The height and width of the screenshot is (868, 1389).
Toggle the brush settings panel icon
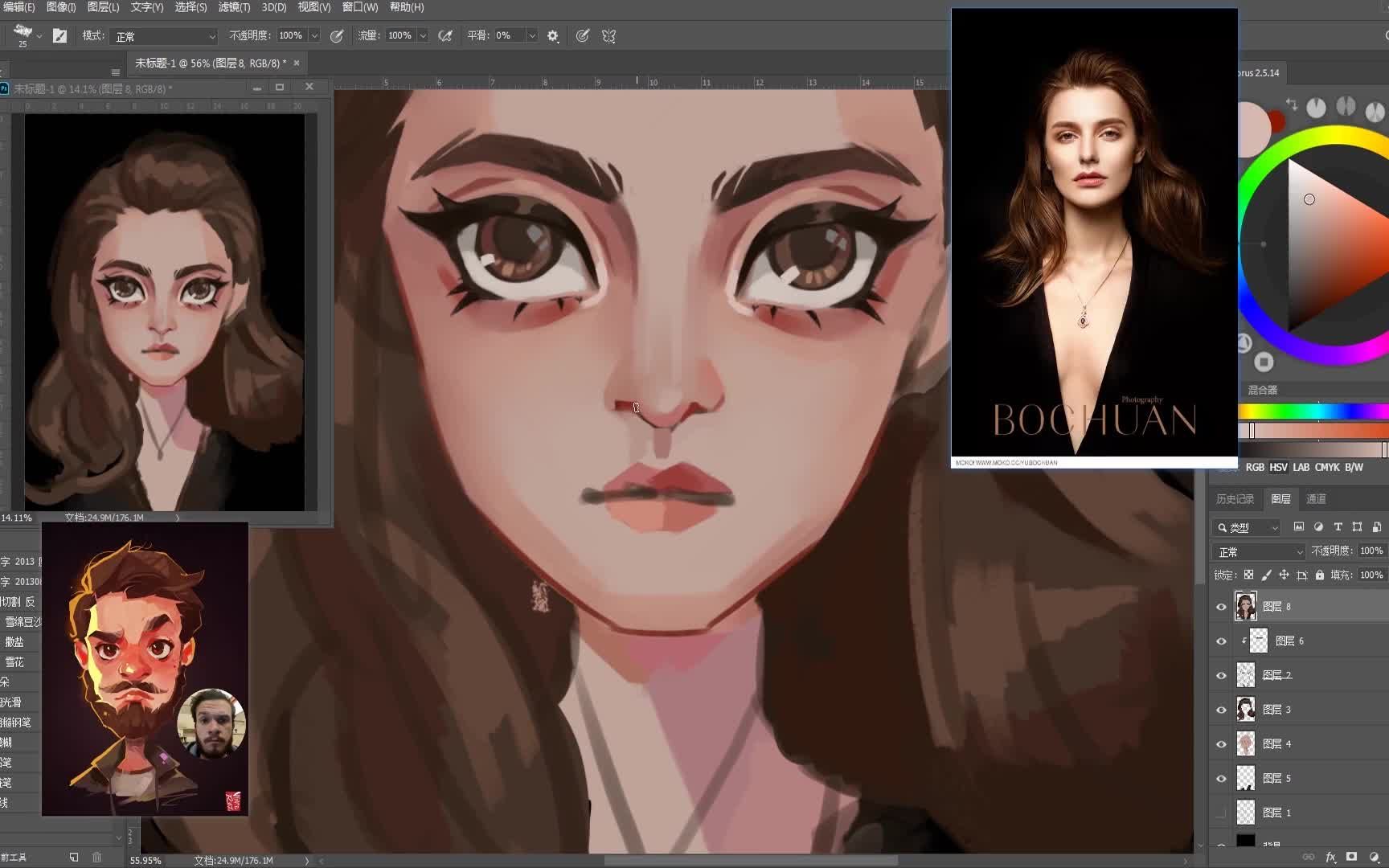pos(59,35)
